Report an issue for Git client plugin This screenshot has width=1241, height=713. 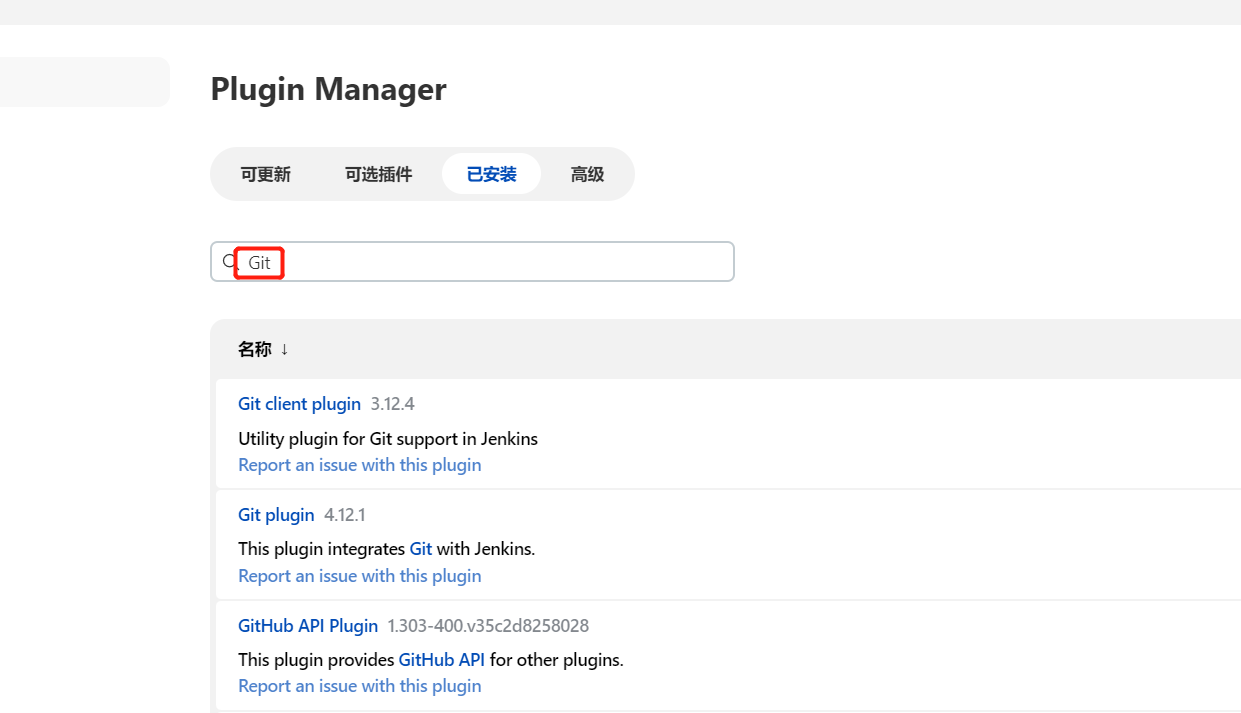(x=360, y=465)
